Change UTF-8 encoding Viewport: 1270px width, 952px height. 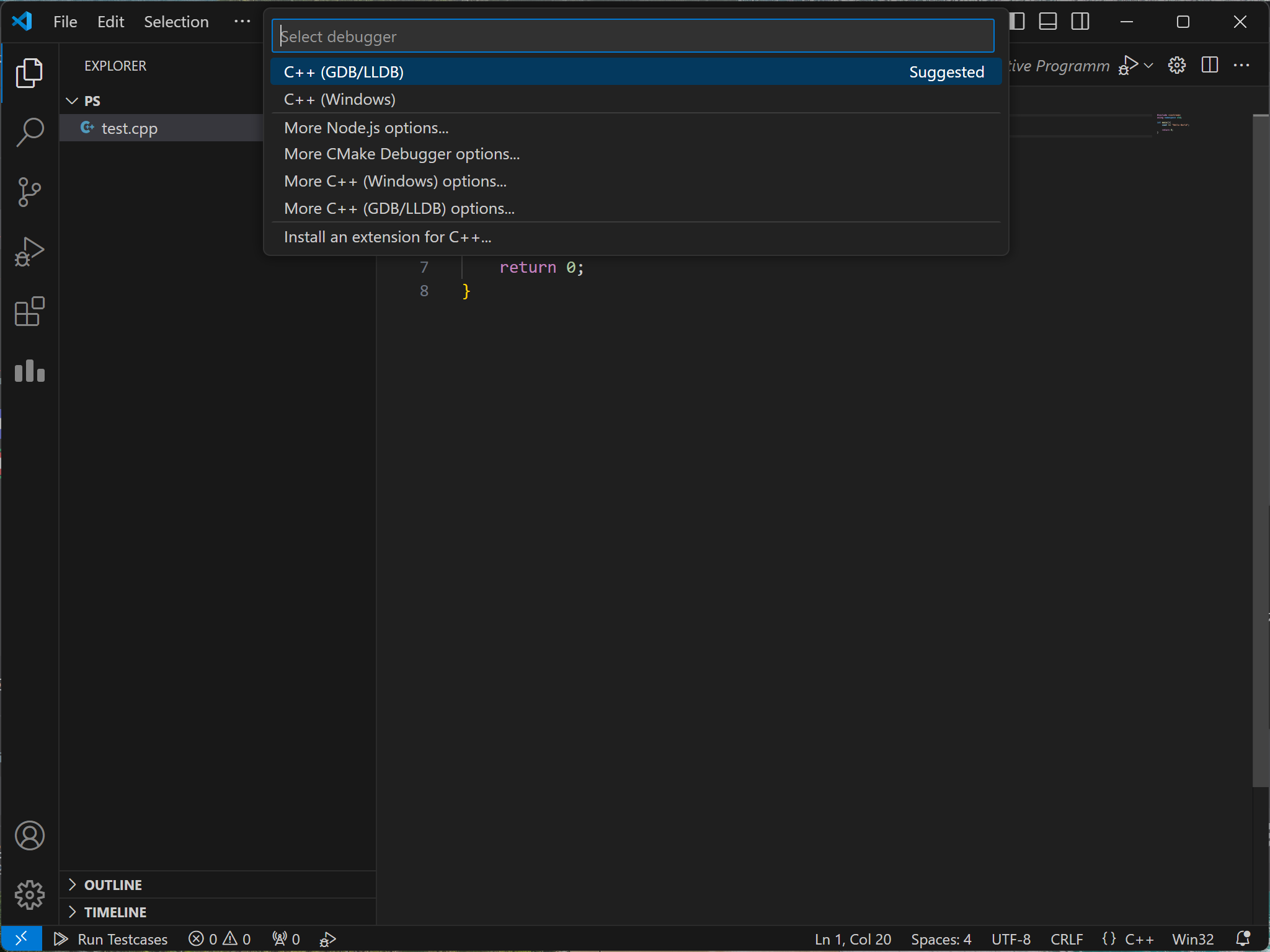[x=1011, y=939]
